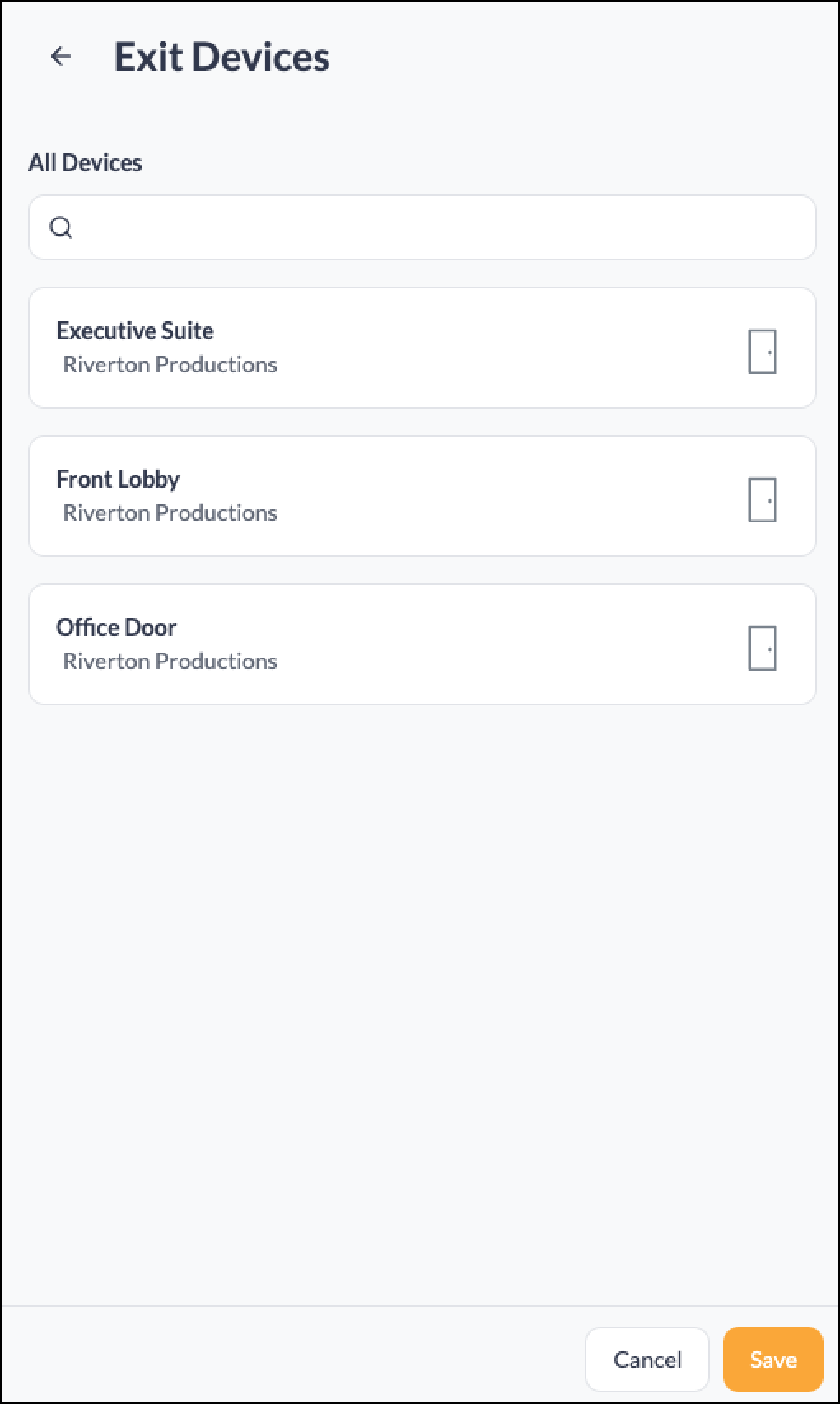Click the search magnifier icon
Viewport: 840px width, 1404px height.
tap(61, 227)
